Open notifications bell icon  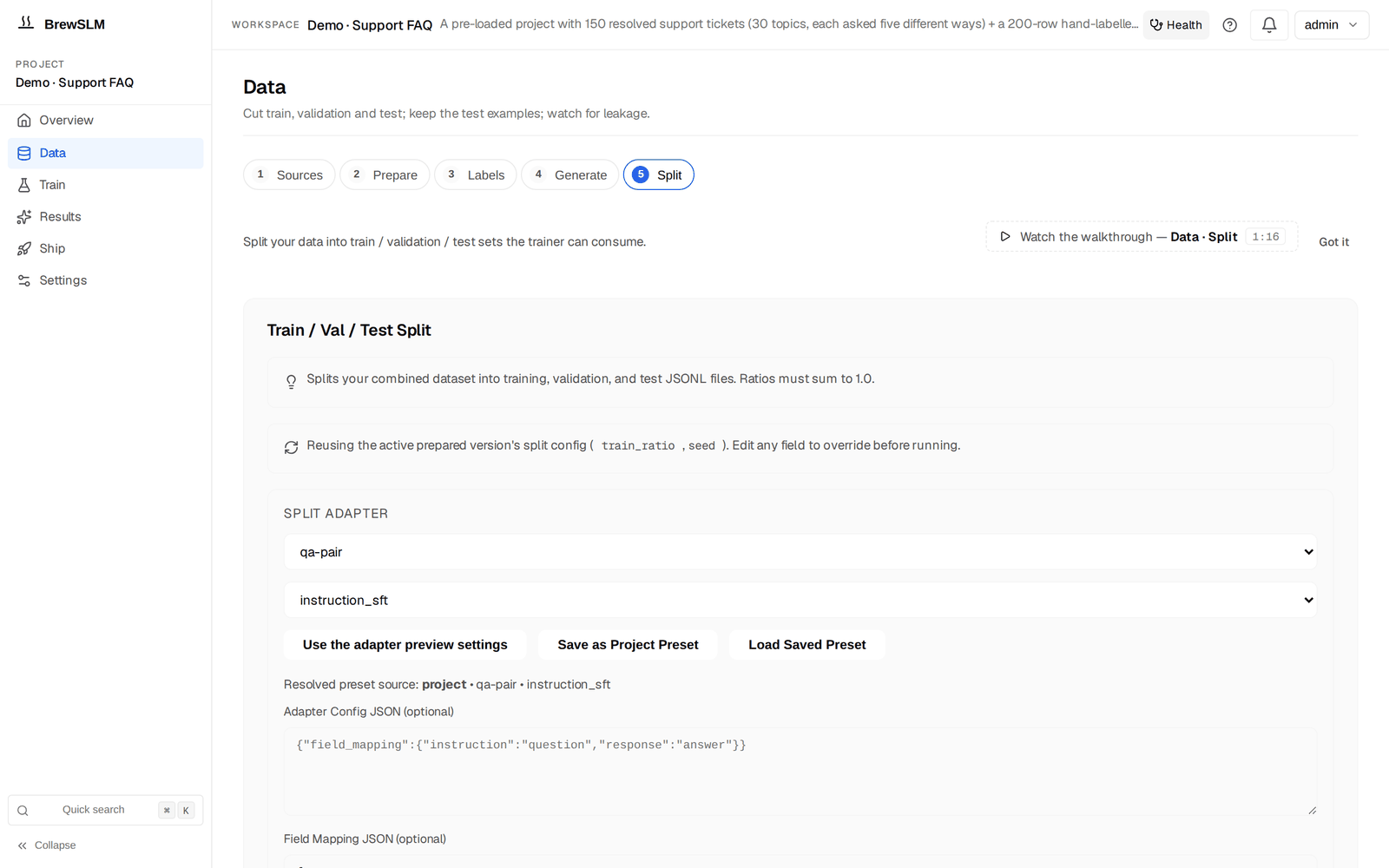click(x=1269, y=25)
